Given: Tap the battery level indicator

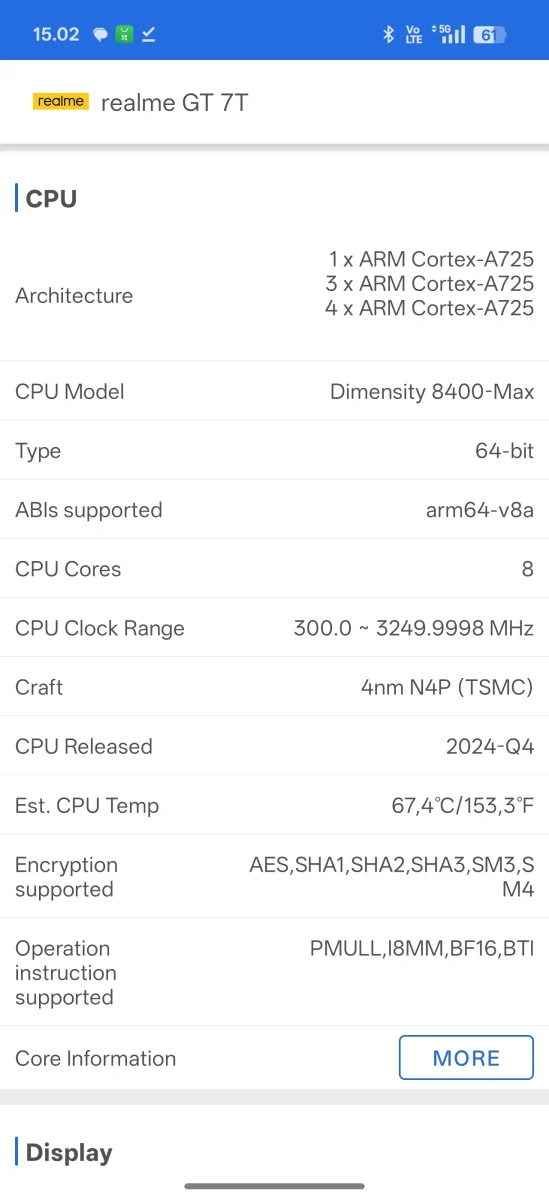Looking at the screenshot, I should pyautogui.click(x=490, y=34).
